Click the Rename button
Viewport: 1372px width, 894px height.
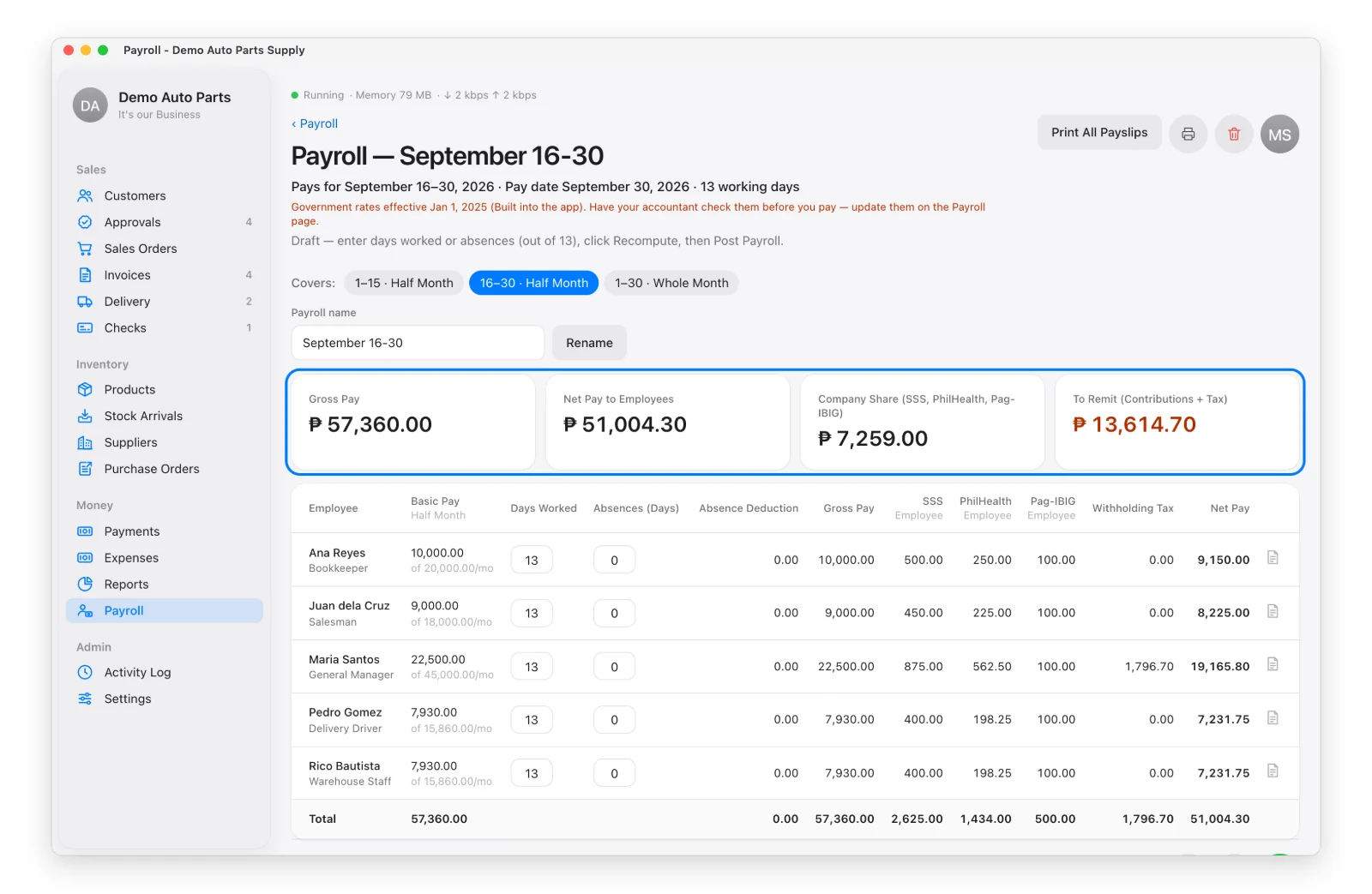pyautogui.click(x=589, y=343)
